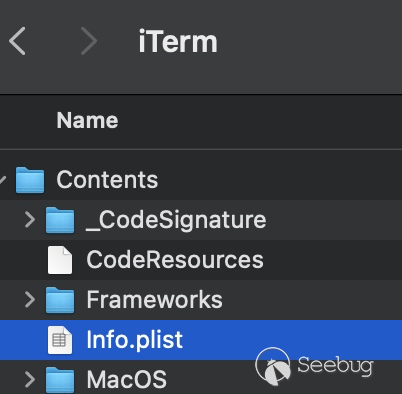Click the MacOS folder icon
Viewport: 402px width, 394px height.
(x=60, y=380)
